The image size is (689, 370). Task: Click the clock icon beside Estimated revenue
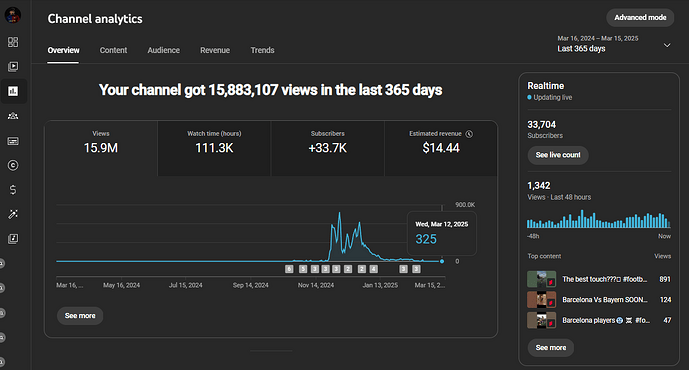pos(469,134)
